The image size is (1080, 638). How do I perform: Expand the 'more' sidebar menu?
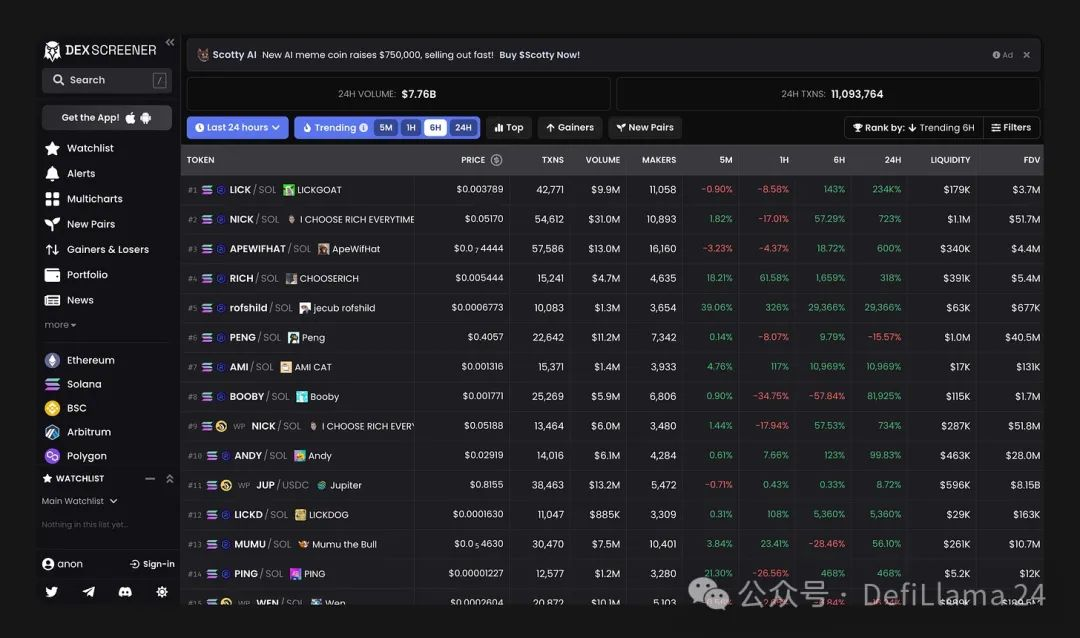coord(60,325)
